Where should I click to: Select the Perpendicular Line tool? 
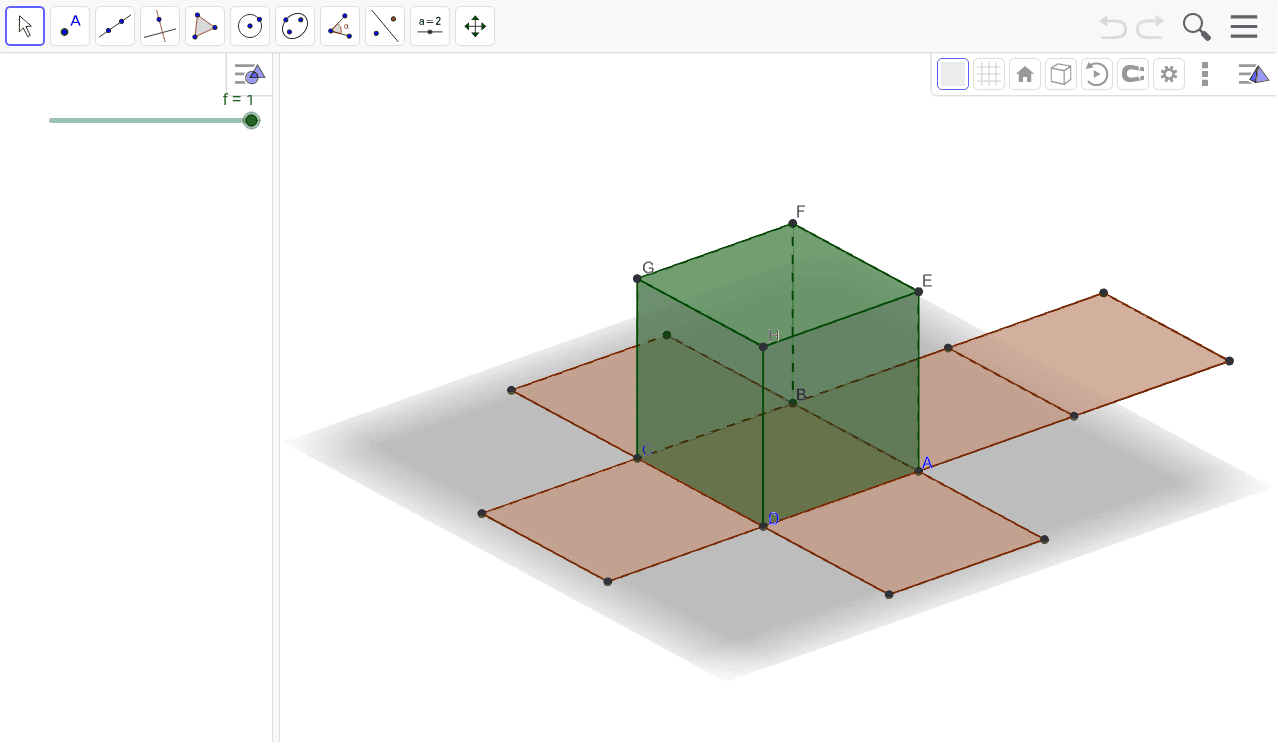click(x=159, y=26)
